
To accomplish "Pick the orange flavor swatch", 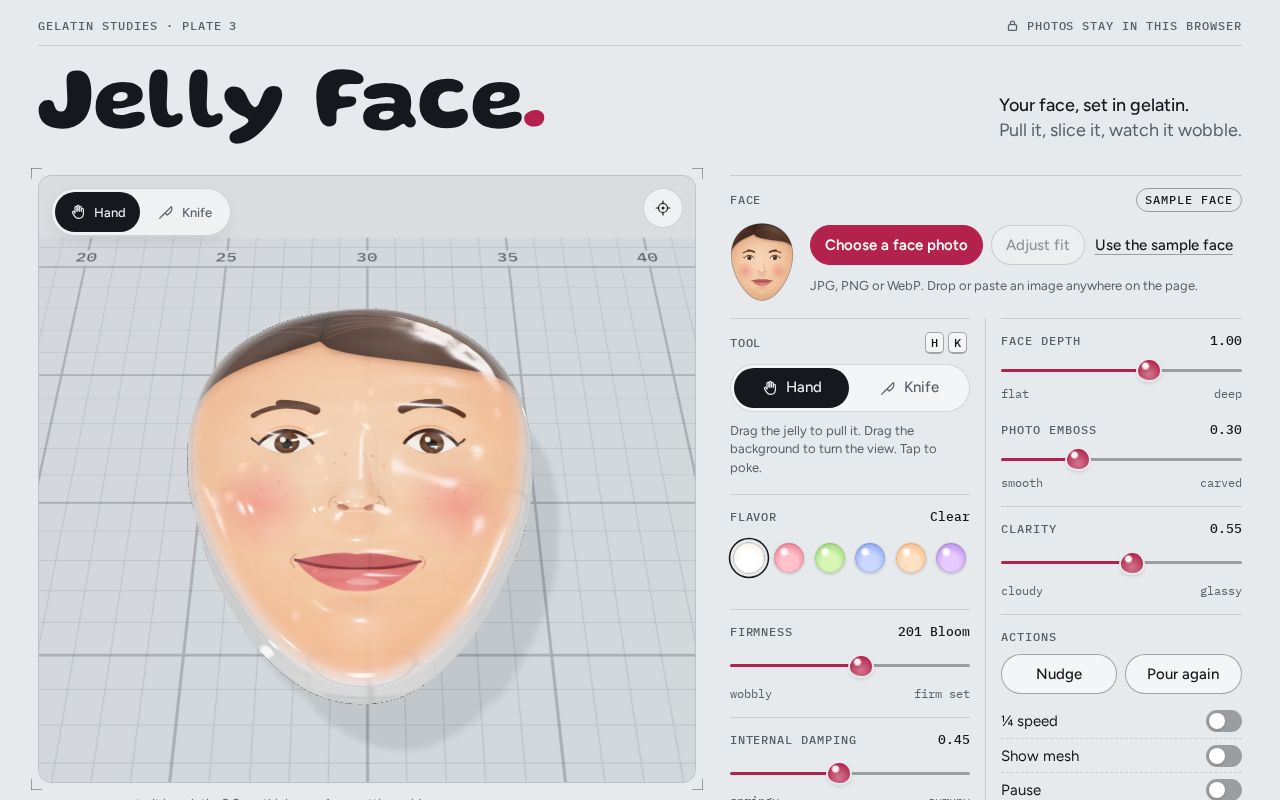I will 910,558.
